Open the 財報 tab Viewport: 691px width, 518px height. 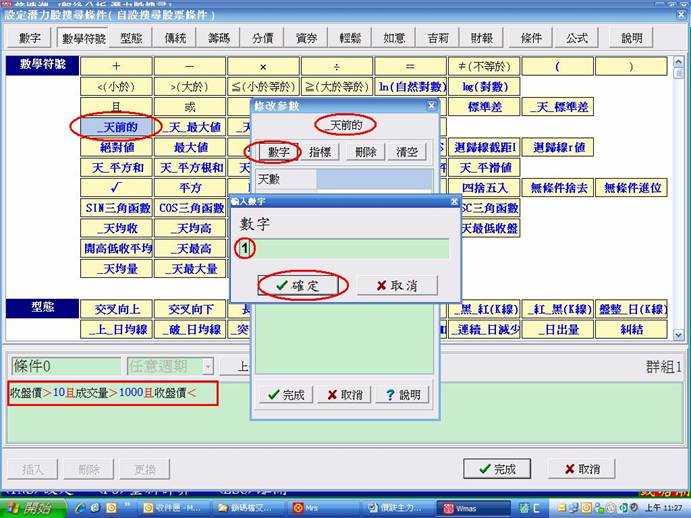(480, 38)
